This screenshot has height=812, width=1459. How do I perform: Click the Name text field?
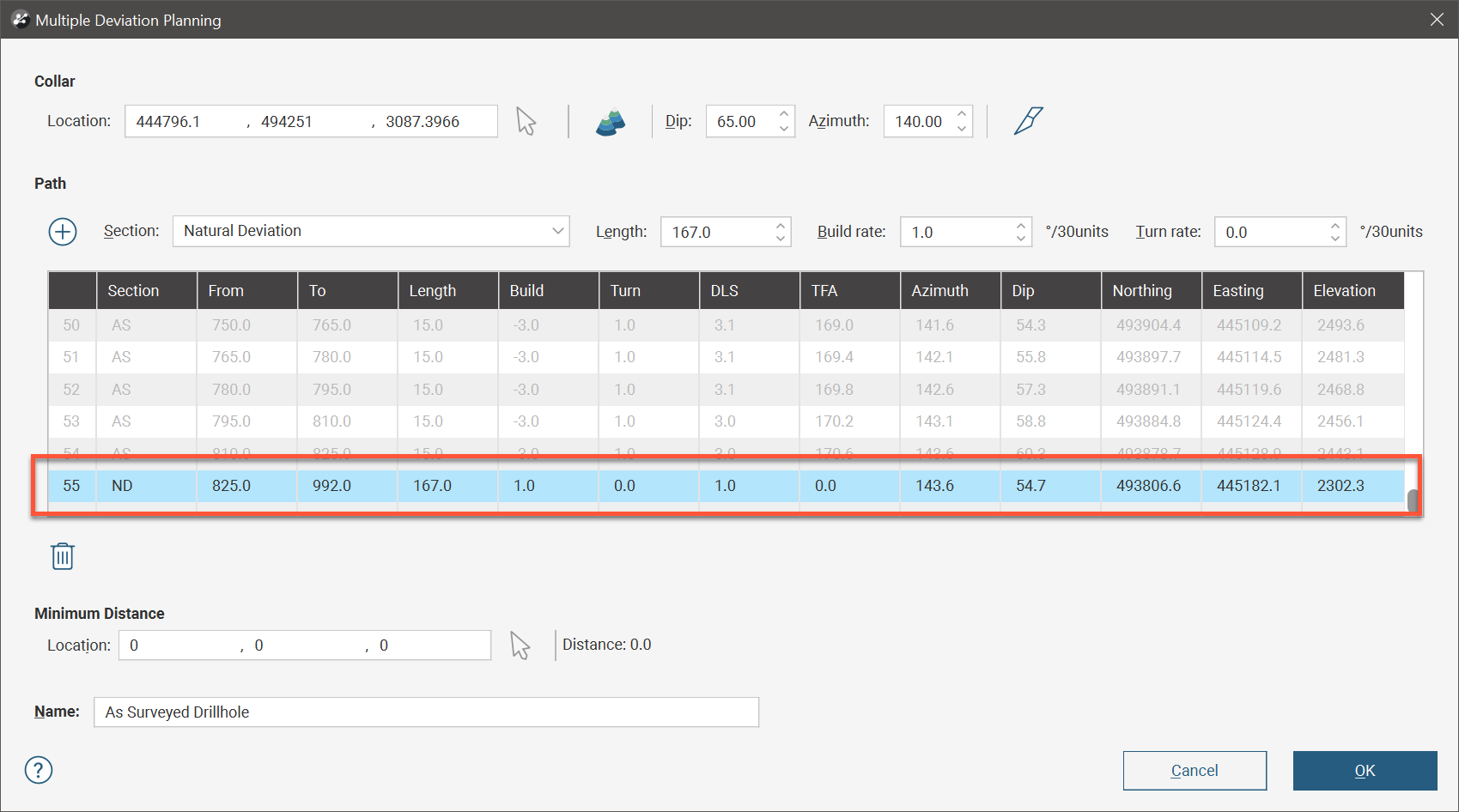point(426,712)
